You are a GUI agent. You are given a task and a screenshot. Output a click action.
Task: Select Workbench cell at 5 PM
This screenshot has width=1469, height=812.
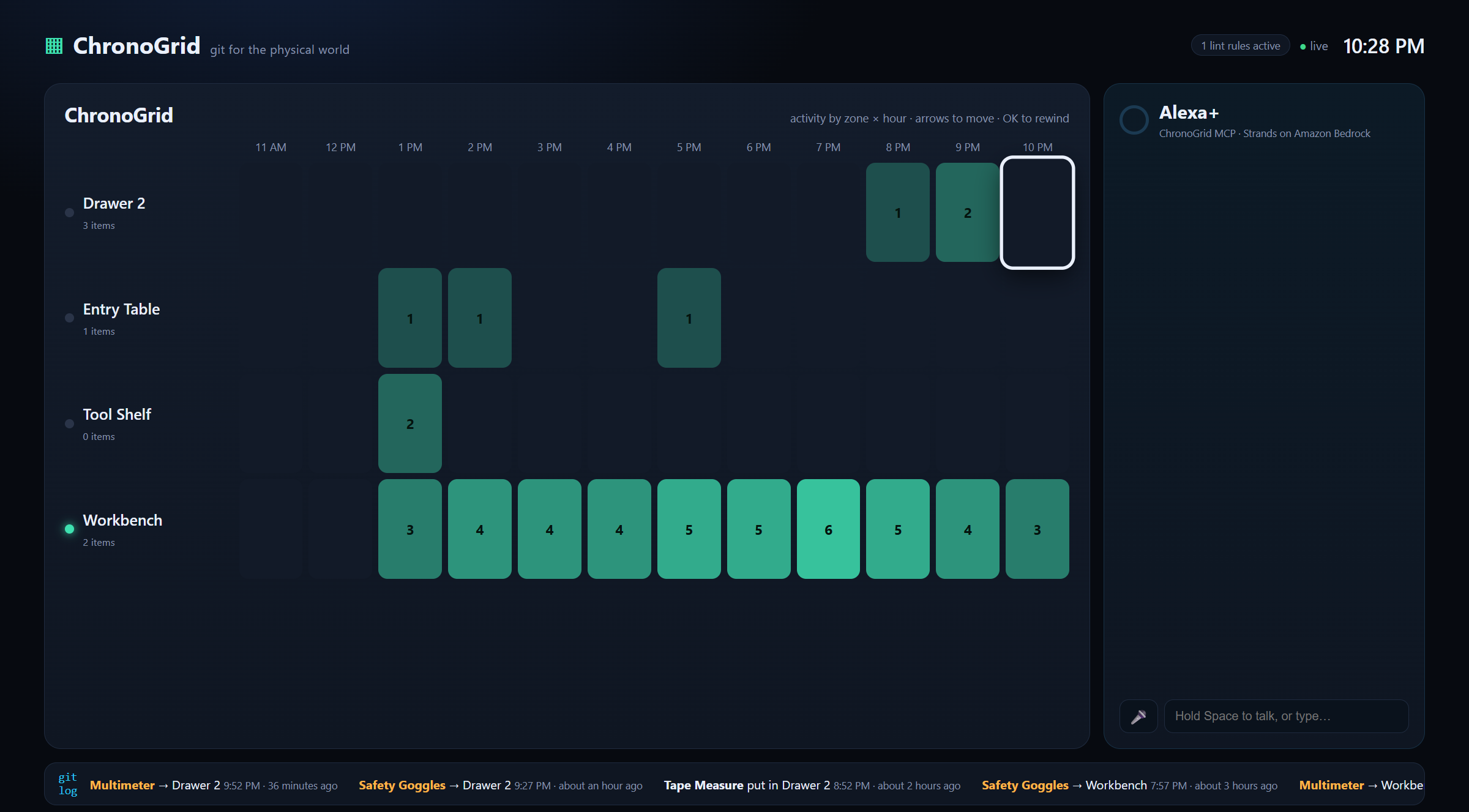[x=689, y=529]
